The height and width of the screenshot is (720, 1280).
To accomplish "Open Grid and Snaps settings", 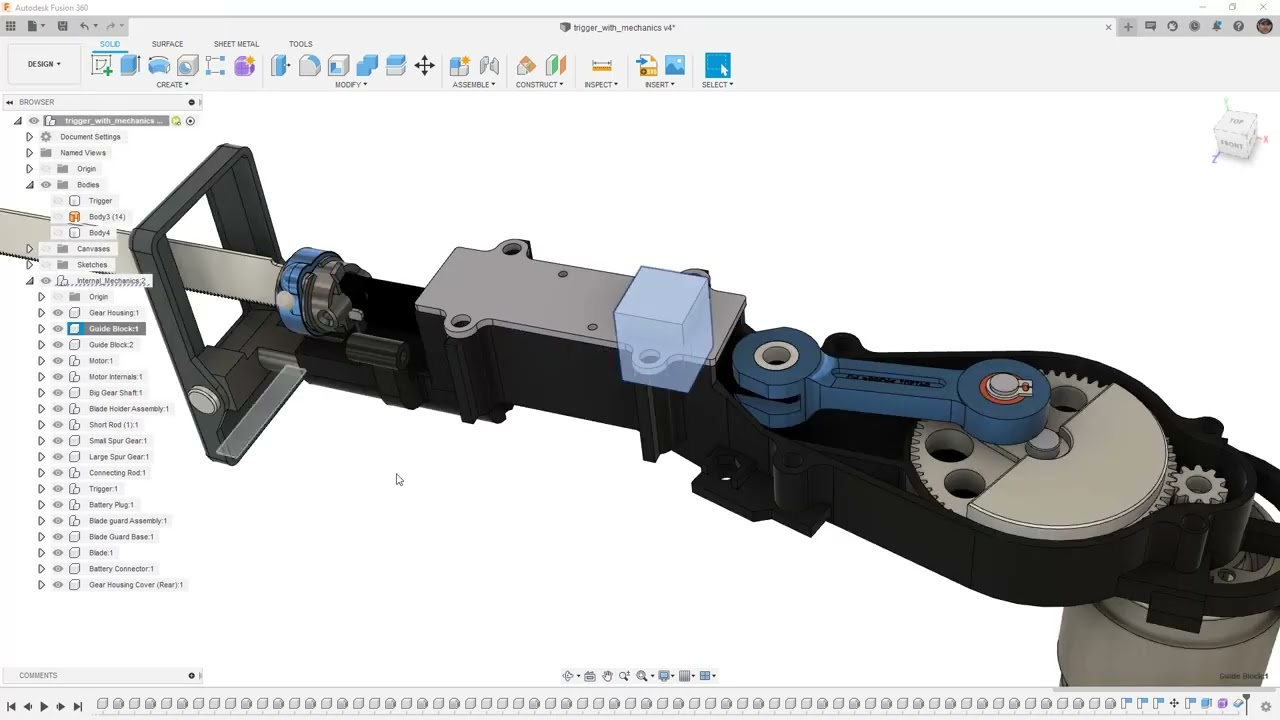I will (x=686, y=676).
